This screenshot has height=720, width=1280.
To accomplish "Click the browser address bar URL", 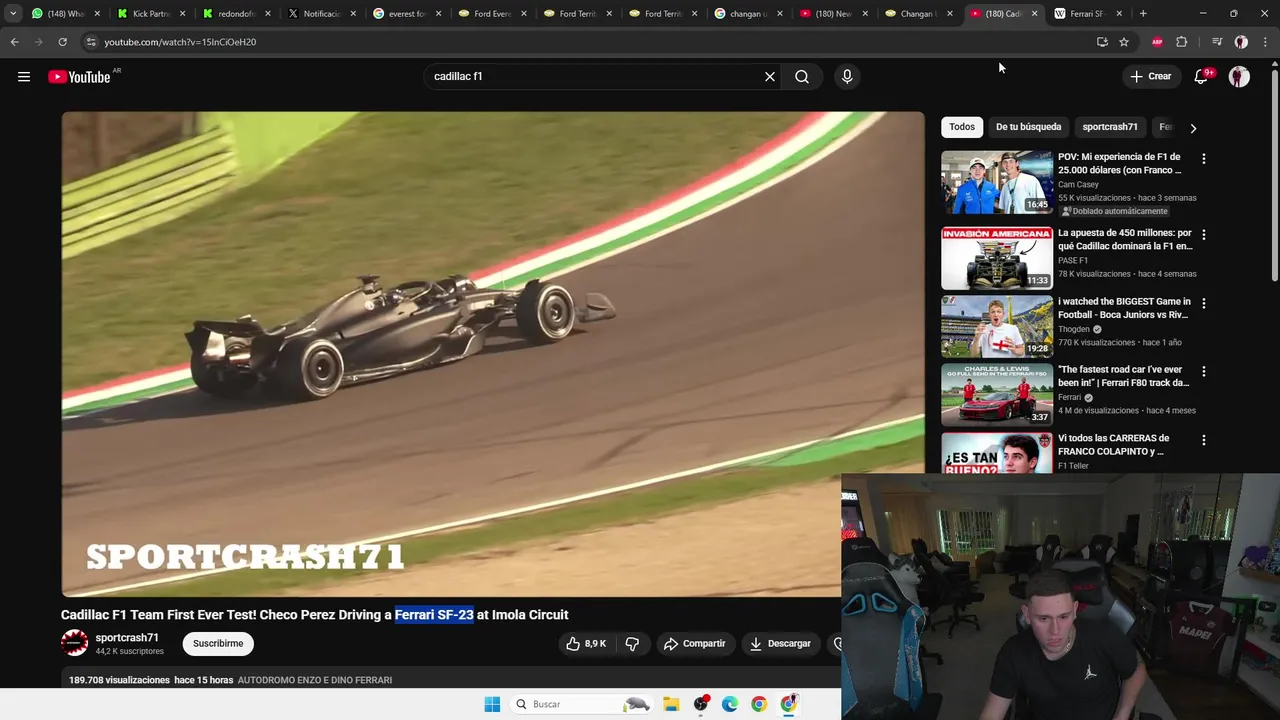I will [180, 42].
